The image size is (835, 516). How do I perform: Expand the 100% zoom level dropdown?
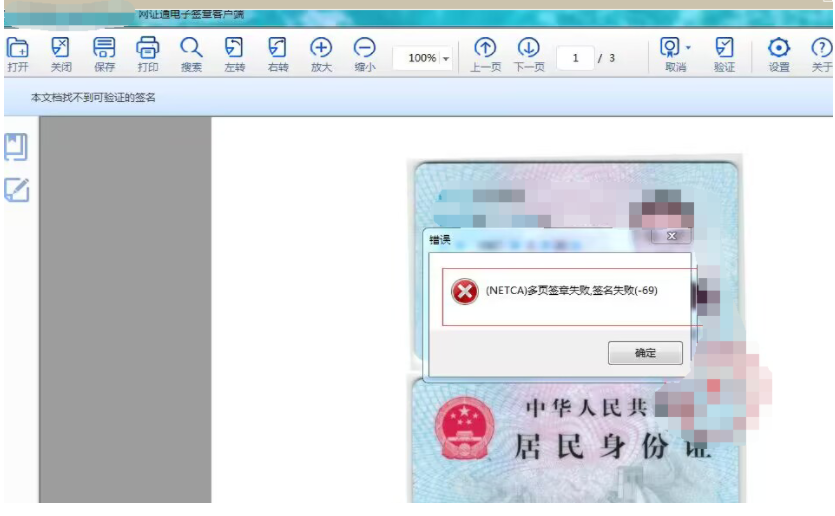tap(445, 59)
